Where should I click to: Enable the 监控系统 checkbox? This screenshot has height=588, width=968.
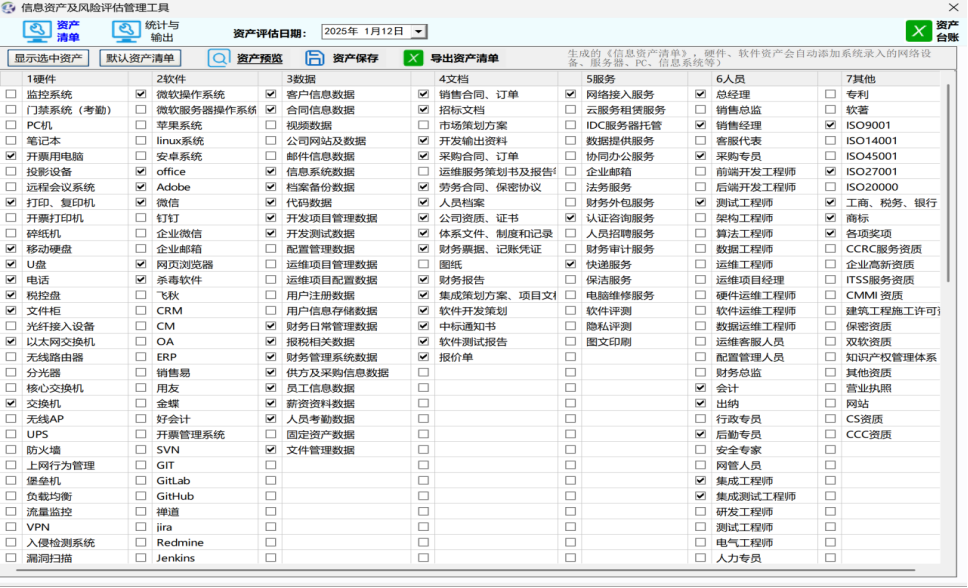(x=11, y=94)
